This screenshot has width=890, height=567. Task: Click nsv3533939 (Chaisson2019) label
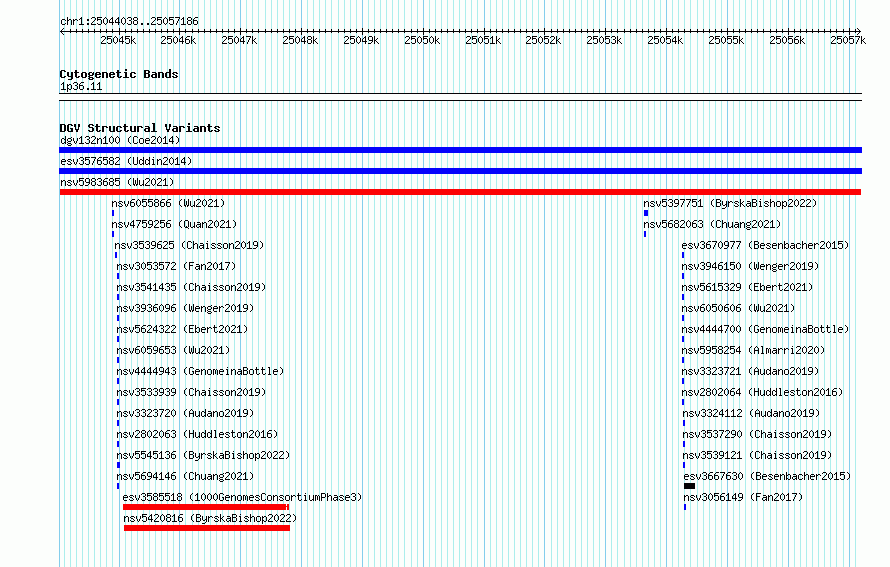pyautogui.click(x=191, y=392)
